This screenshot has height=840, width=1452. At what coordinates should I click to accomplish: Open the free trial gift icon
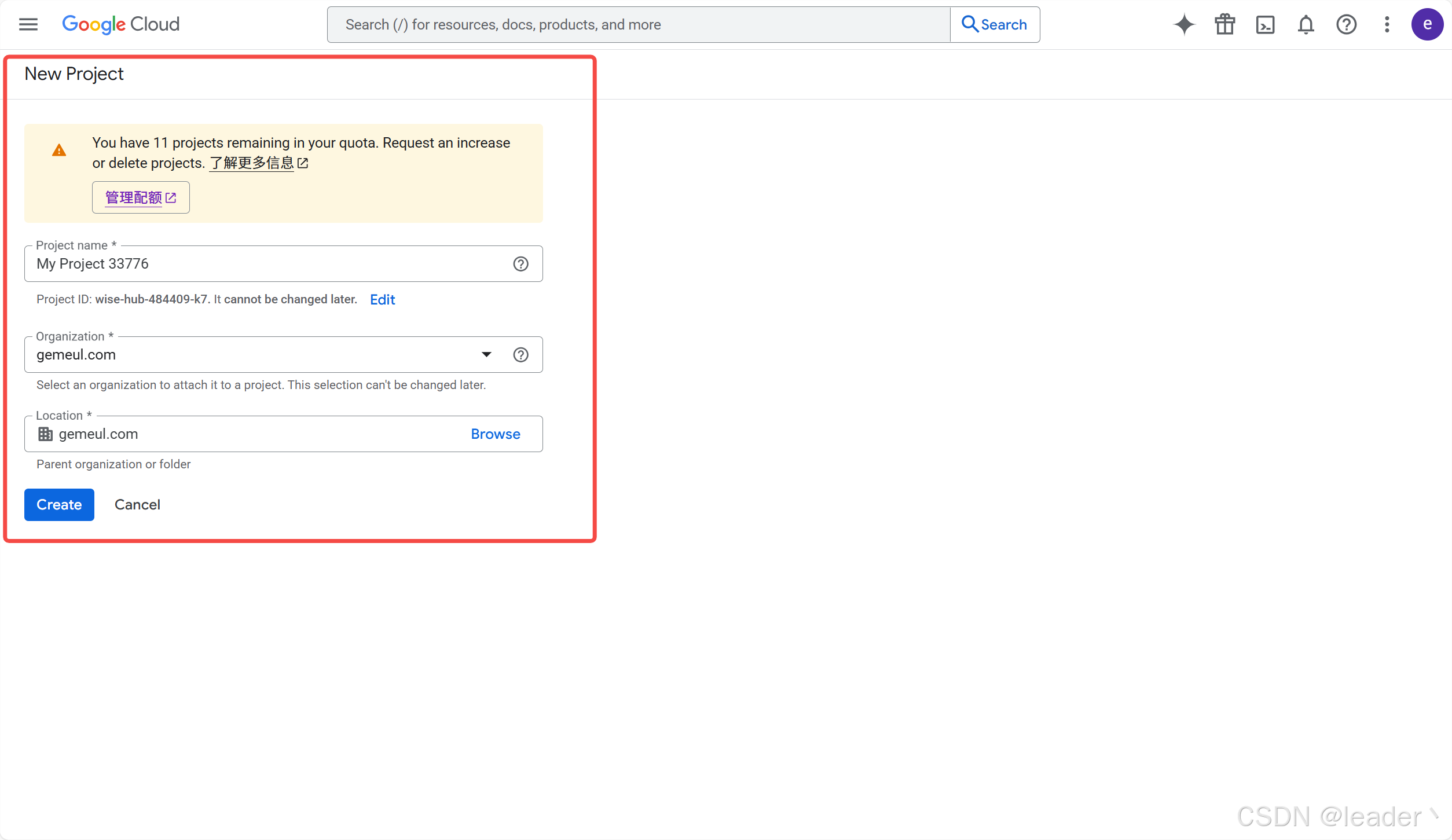click(x=1224, y=24)
